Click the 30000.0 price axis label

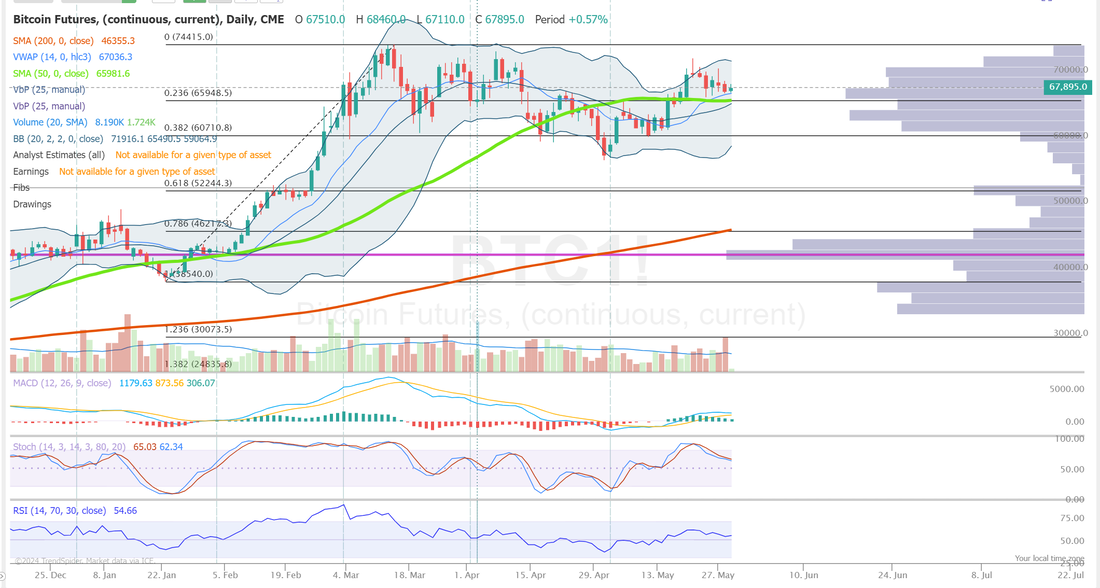(1071, 333)
